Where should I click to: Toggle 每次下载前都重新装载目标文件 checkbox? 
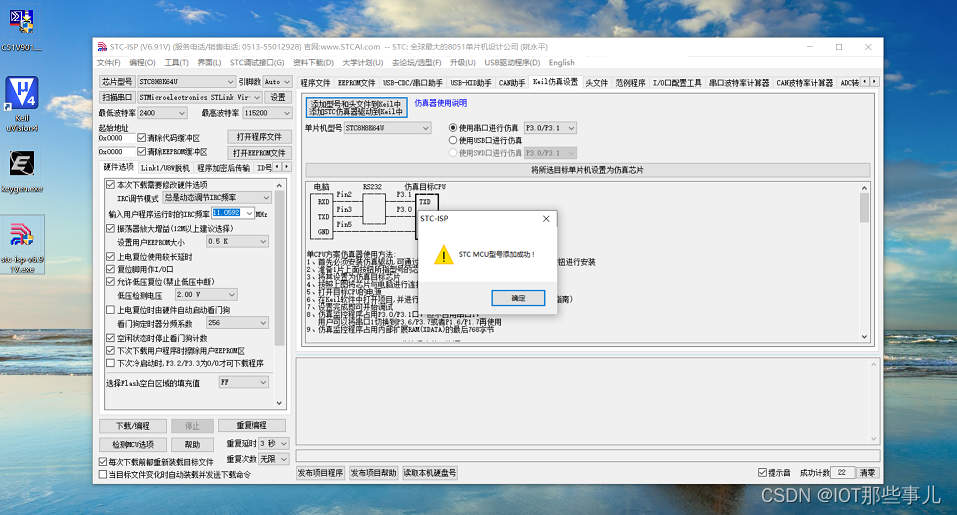coord(103,462)
